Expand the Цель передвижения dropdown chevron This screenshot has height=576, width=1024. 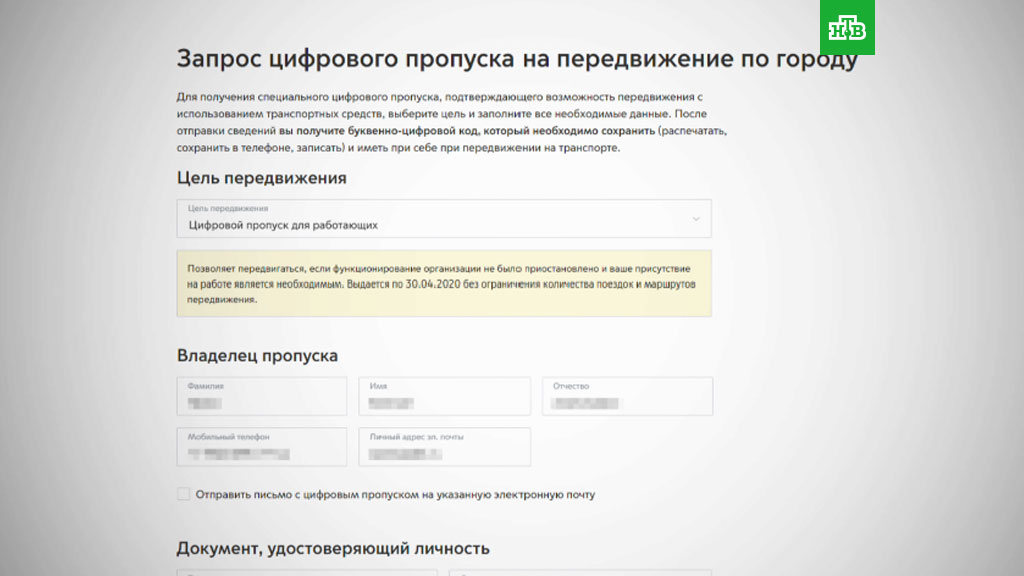[696, 219]
